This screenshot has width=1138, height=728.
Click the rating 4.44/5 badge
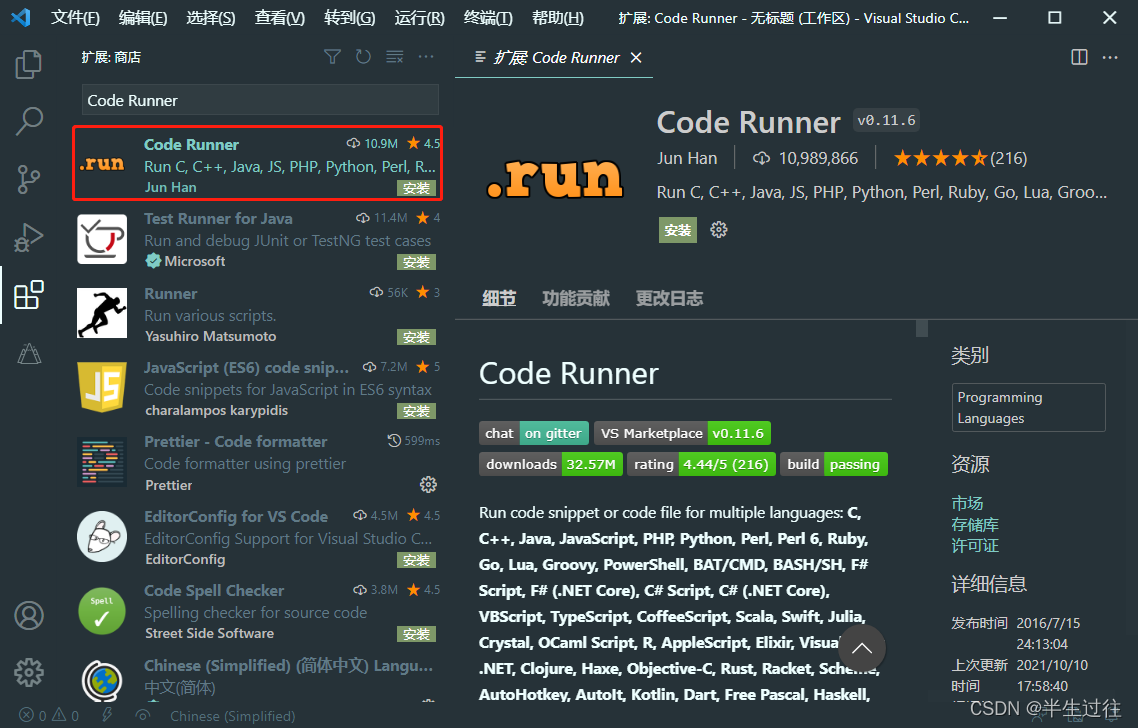tap(701, 464)
